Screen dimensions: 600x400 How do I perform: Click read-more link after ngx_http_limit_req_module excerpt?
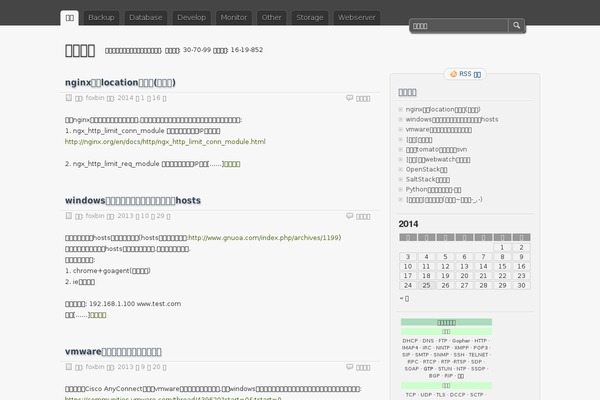click(232, 164)
